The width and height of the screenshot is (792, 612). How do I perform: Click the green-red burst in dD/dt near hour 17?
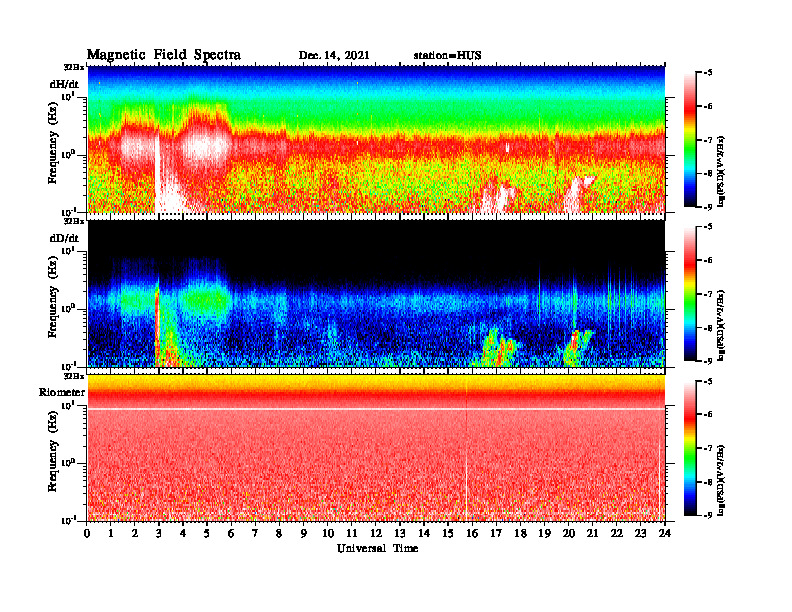(x=499, y=347)
